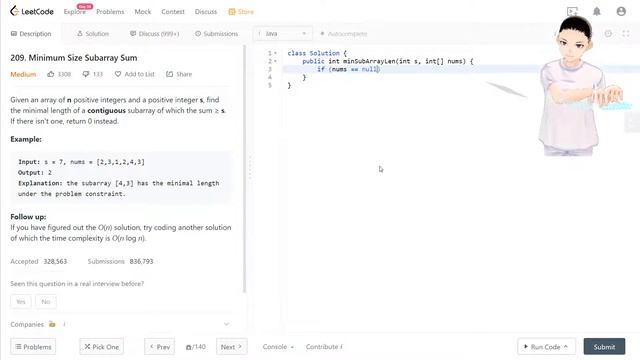Submit the solution
Screen dimensions: 640x360
pos(604,347)
